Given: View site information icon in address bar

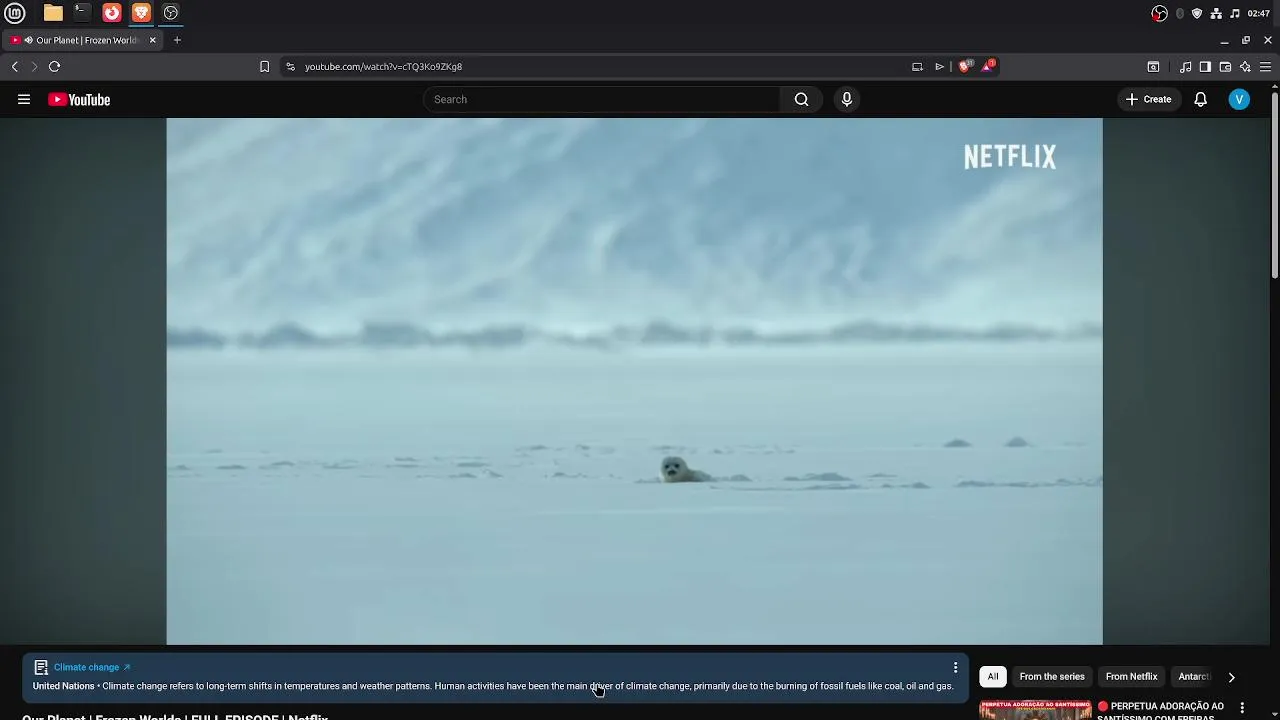Looking at the screenshot, I should 290,67.
